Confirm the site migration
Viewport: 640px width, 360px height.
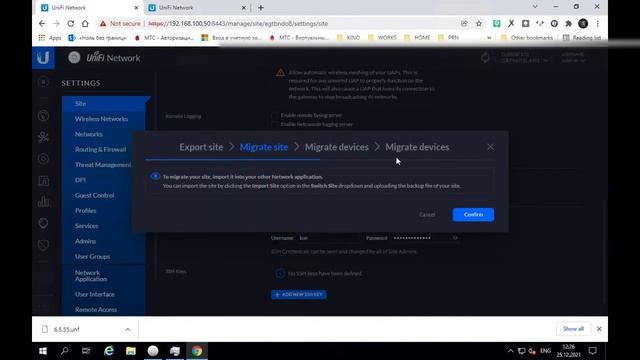point(473,215)
